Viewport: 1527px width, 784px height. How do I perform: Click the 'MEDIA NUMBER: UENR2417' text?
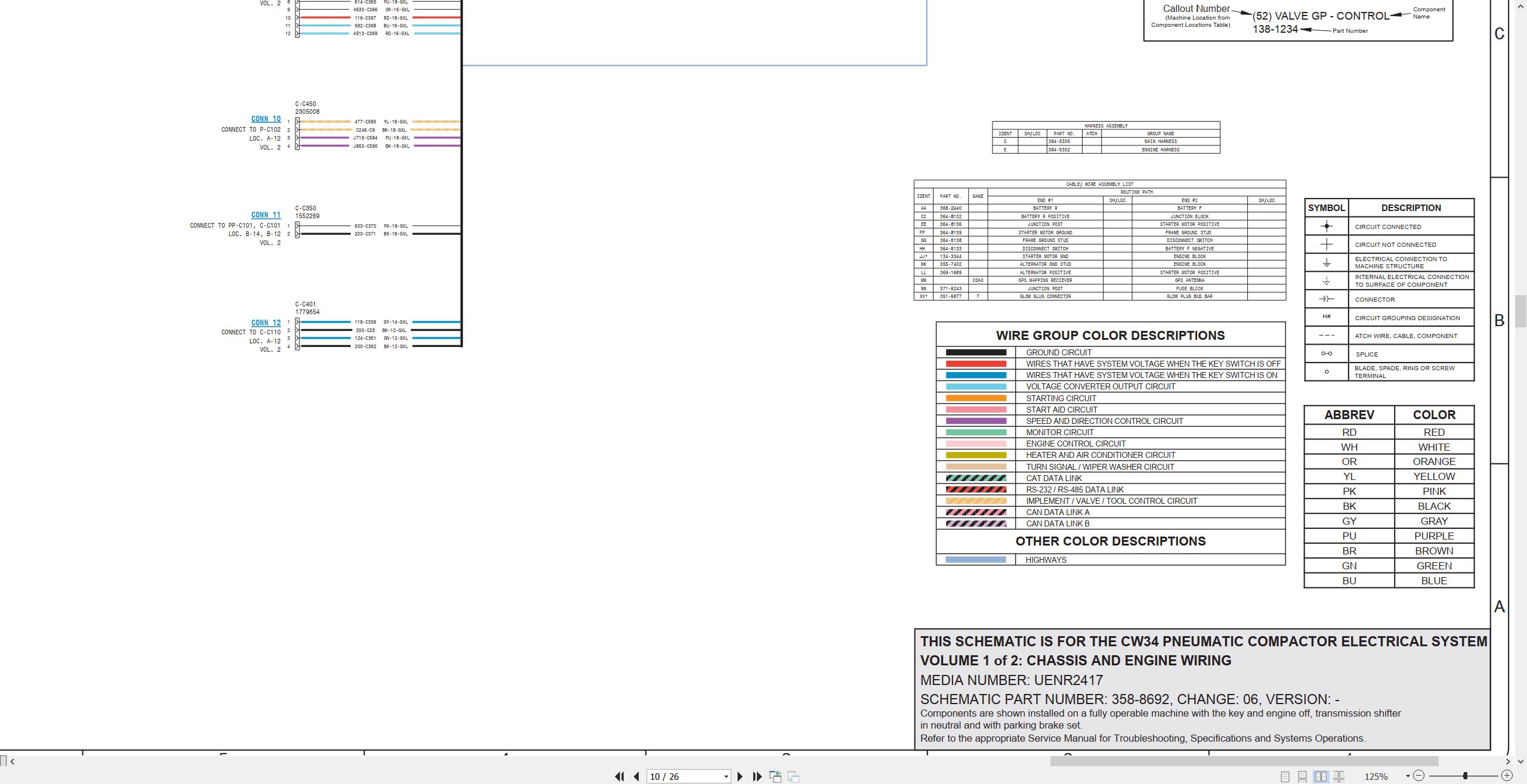[1011, 680]
